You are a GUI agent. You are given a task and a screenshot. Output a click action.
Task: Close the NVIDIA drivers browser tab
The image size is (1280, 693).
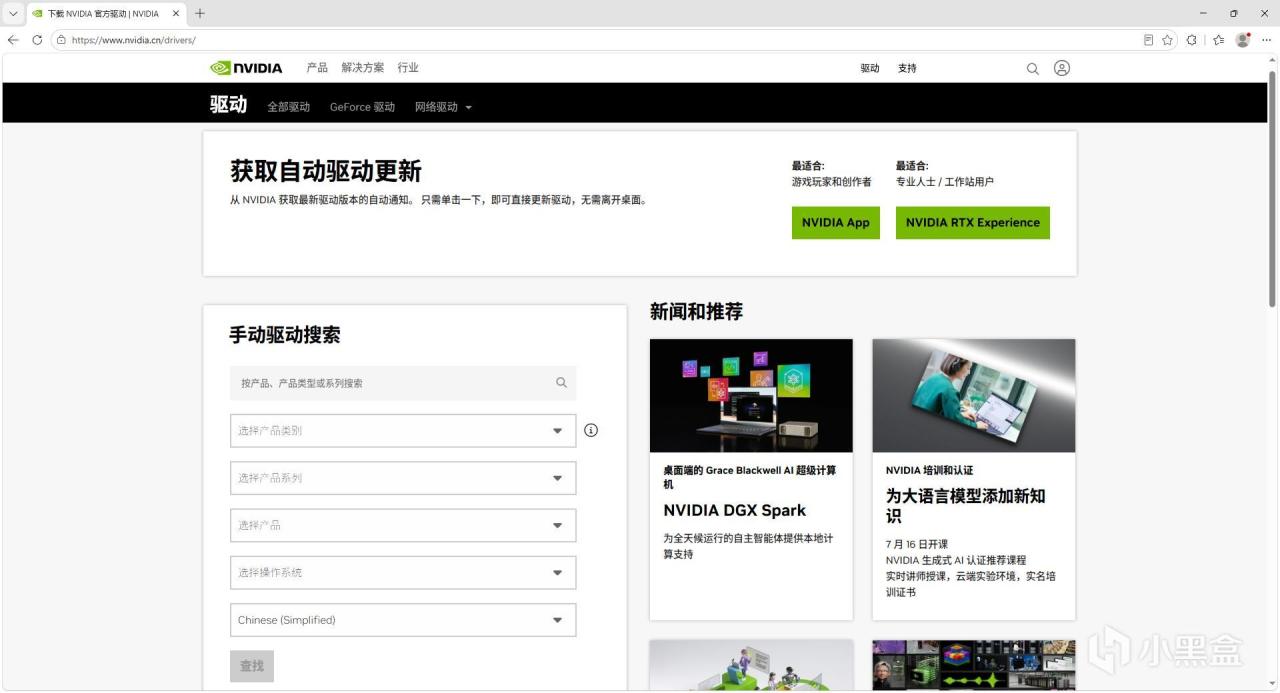point(176,14)
